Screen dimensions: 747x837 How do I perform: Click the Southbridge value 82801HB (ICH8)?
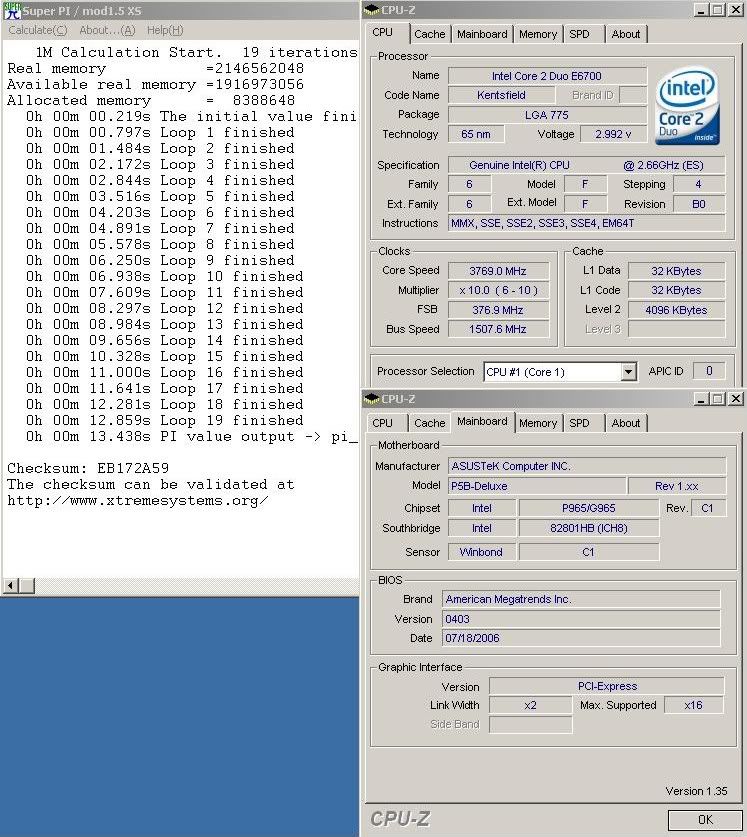588,528
